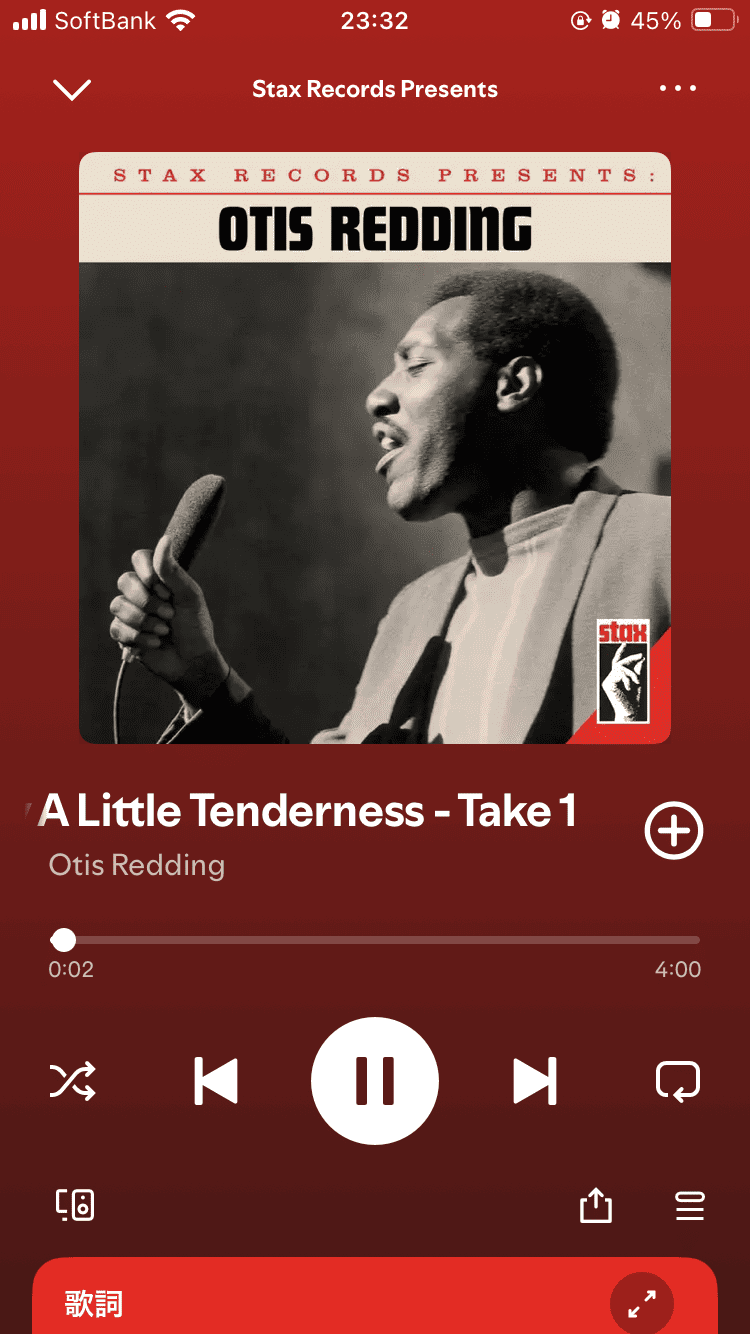This screenshot has height=1334, width=750.
Task: Tap the A Little Tenderness song title
Action: click(x=307, y=811)
